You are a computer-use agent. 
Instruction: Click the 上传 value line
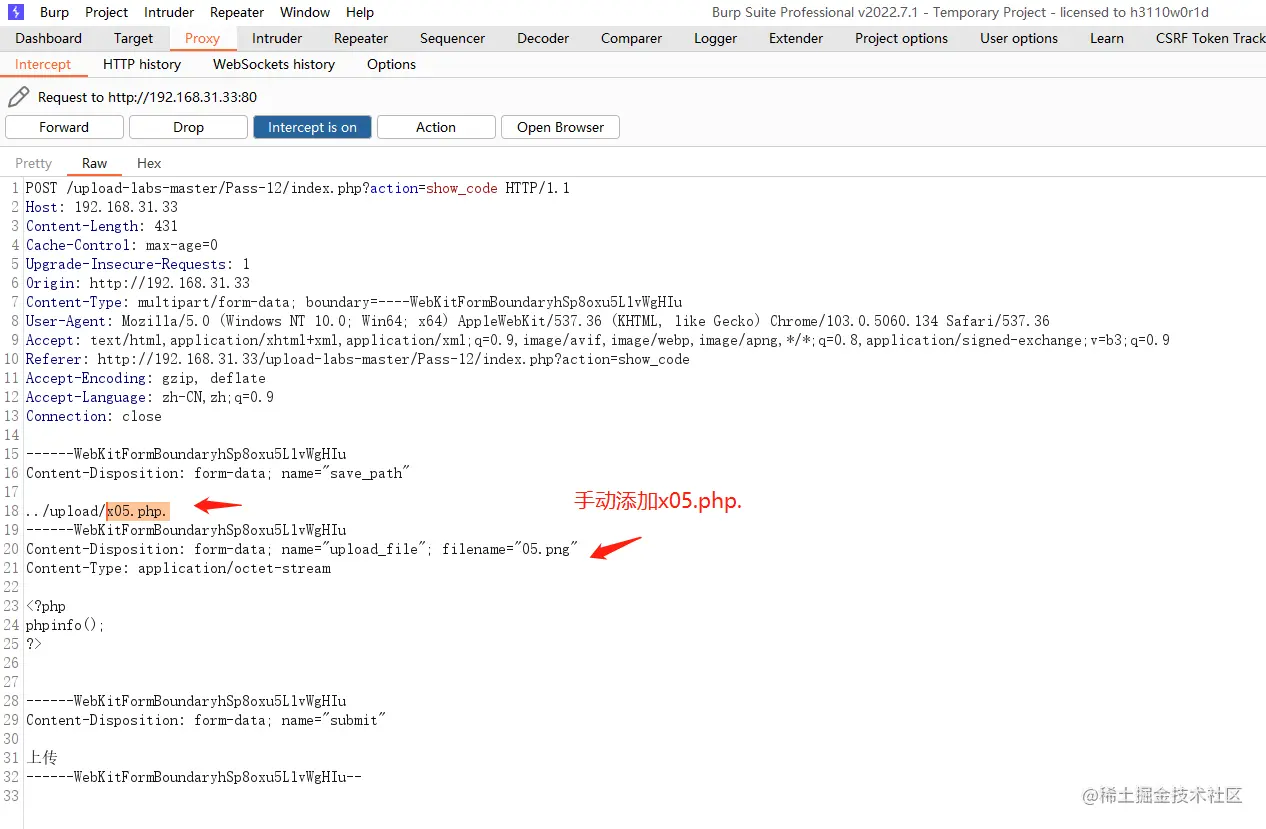pyautogui.click(x=42, y=758)
